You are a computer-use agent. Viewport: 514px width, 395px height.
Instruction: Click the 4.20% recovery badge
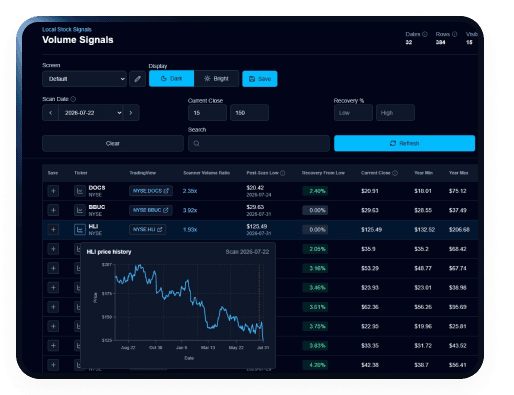[315, 365]
